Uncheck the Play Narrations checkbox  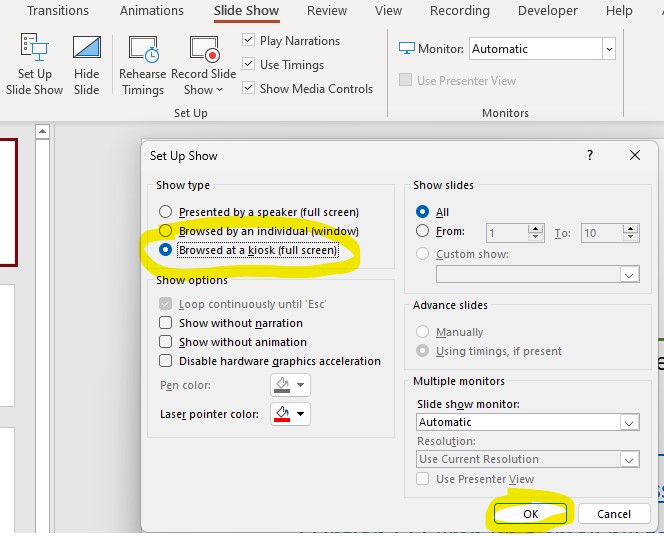tap(249, 41)
